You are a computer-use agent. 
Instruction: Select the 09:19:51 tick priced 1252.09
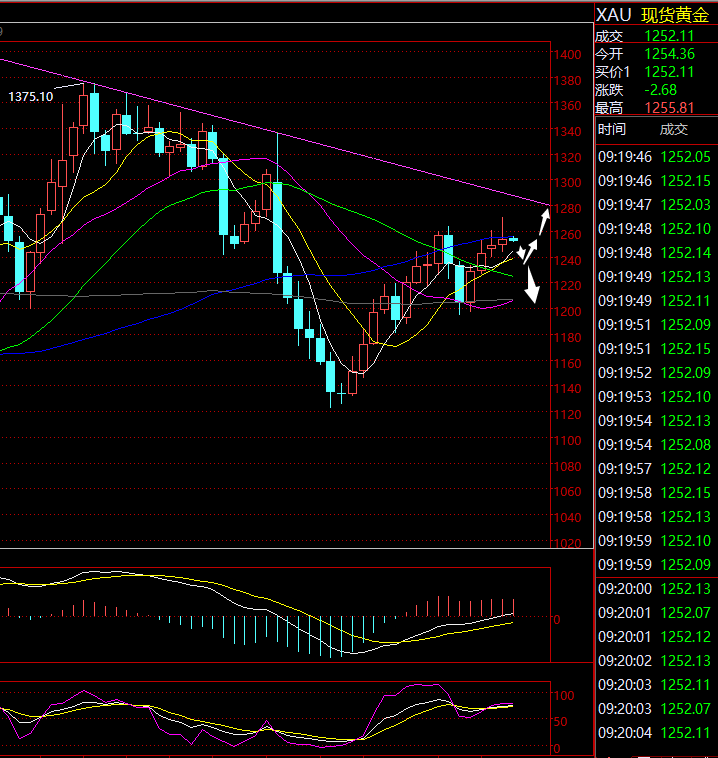point(654,325)
